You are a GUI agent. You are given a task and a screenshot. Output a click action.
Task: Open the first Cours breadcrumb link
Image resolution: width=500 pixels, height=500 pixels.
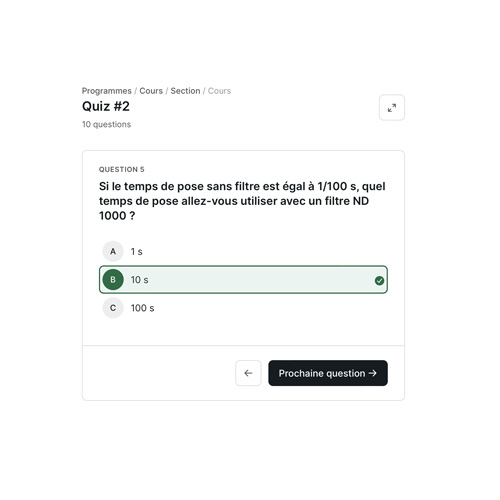click(x=151, y=91)
